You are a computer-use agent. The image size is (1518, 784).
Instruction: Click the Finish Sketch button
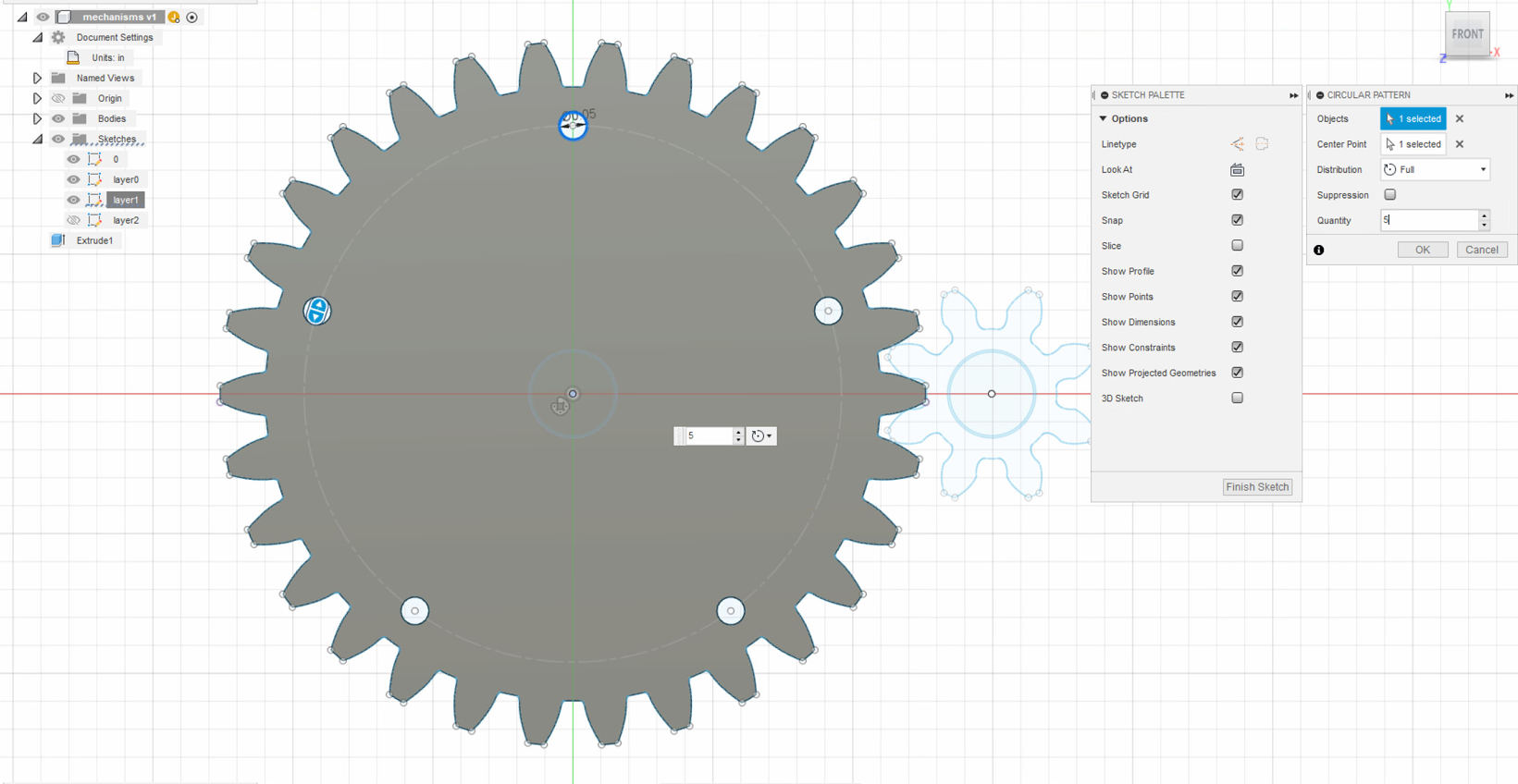click(x=1257, y=487)
